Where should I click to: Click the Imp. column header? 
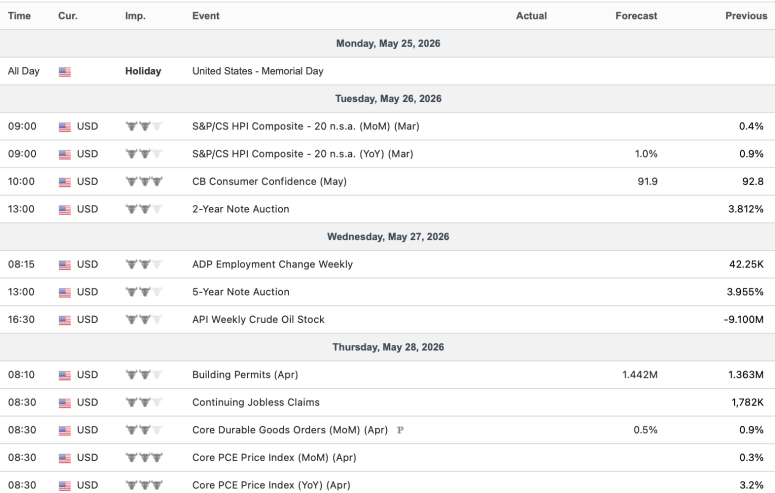[135, 16]
